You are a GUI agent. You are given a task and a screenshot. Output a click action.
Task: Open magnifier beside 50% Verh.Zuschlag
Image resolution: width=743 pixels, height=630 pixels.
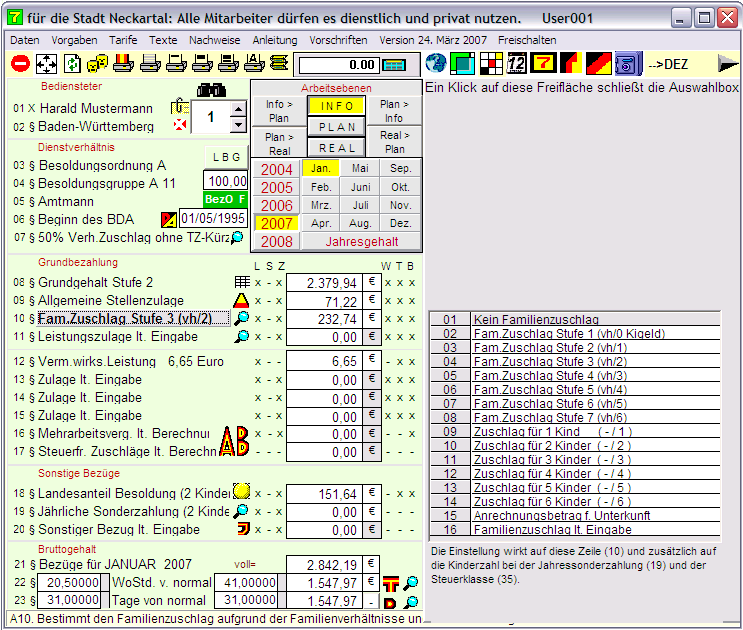click(237, 237)
